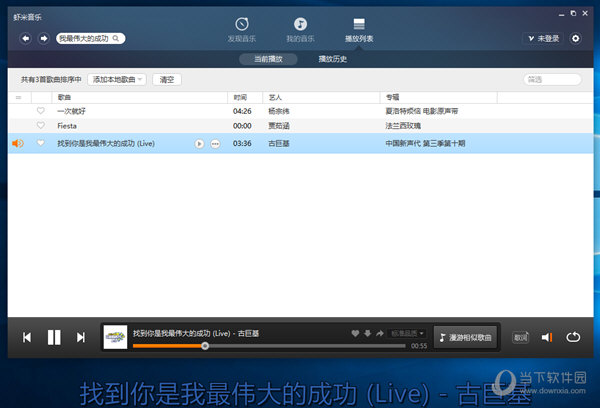This screenshot has height=408, width=600.
Task: Open the 发现音乐 discover section
Action: click(242, 30)
